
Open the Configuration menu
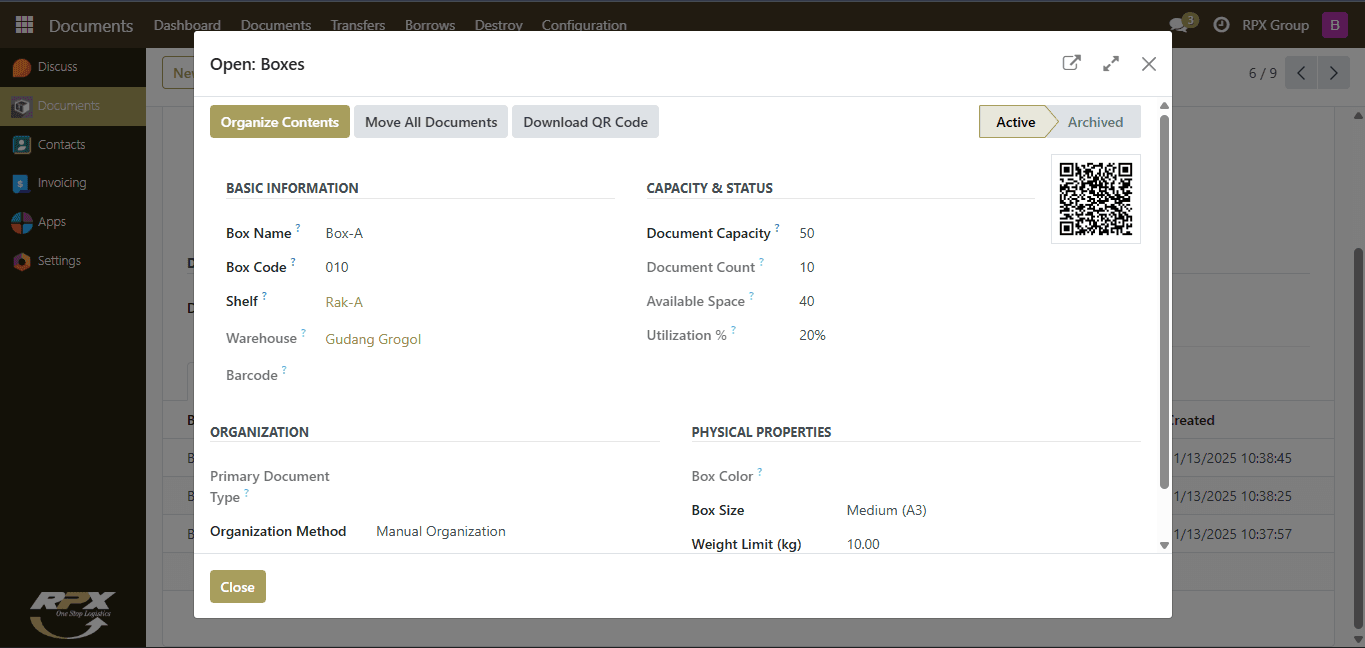[584, 25]
